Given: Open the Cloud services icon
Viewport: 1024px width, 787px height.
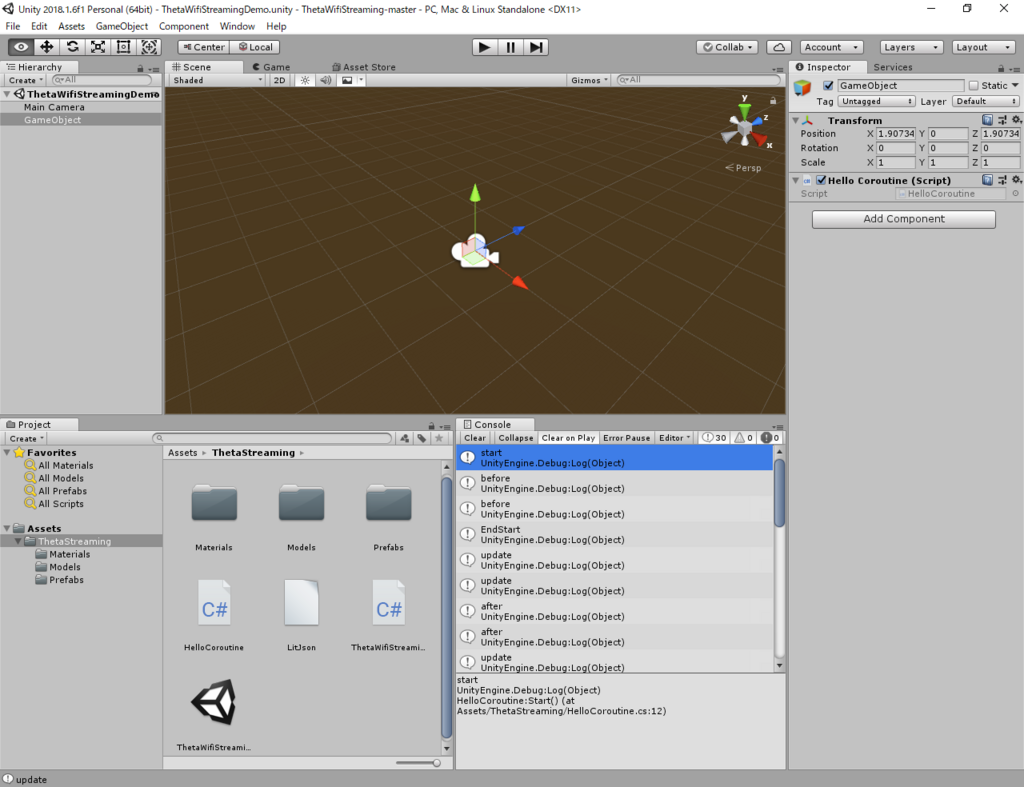Looking at the screenshot, I should [779, 47].
